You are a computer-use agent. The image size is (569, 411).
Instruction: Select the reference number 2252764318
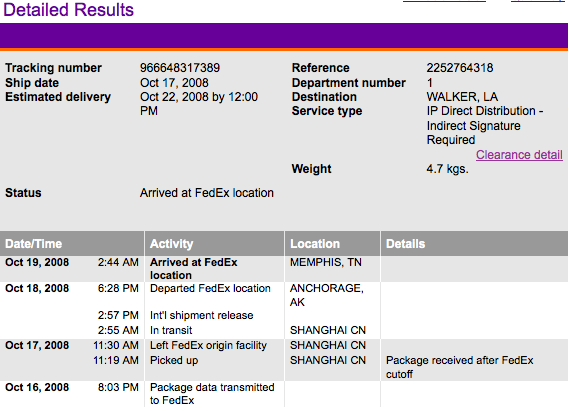coord(460,68)
